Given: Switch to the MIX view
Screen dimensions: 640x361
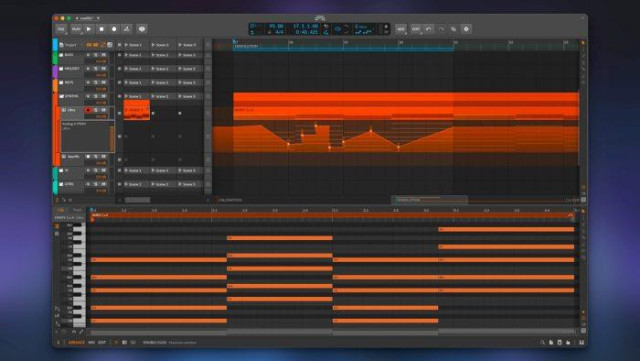Looking at the screenshot, I should click(x=91, y=343).
